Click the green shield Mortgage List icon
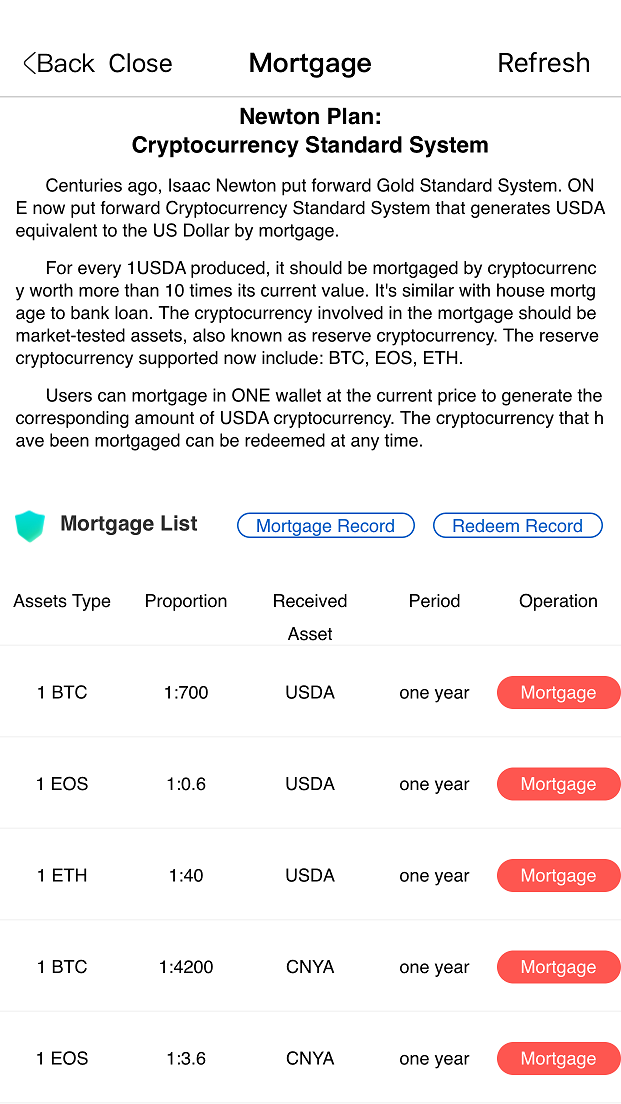Viewport: 621px width, 1104px height. [x=31, y=526]
